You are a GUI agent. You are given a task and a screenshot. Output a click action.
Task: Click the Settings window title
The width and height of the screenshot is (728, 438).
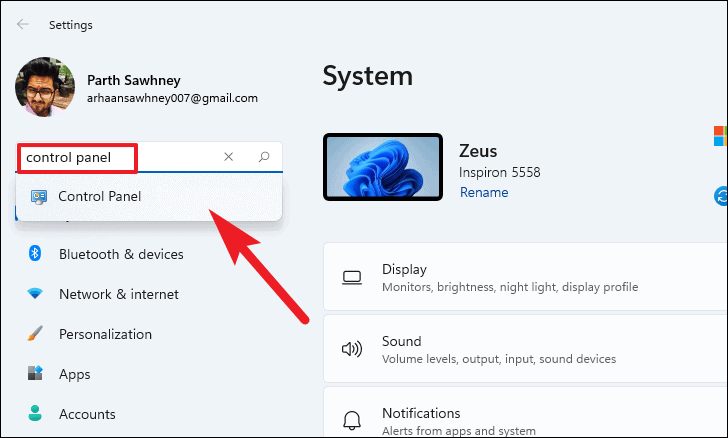click(71, 25)
